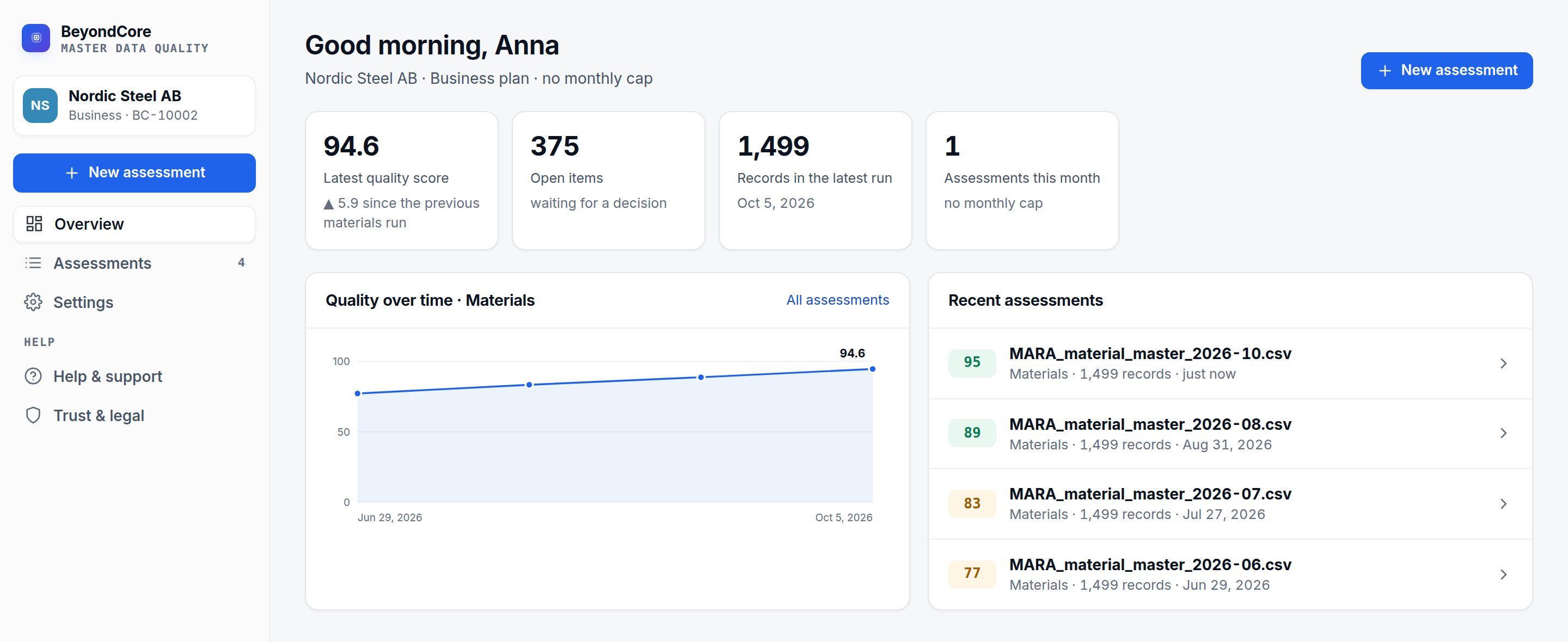The height and width of the screenshot is (642, 1568).
Task: Click the "Good morning, Anna" heading
Action: tap(432, 46)
